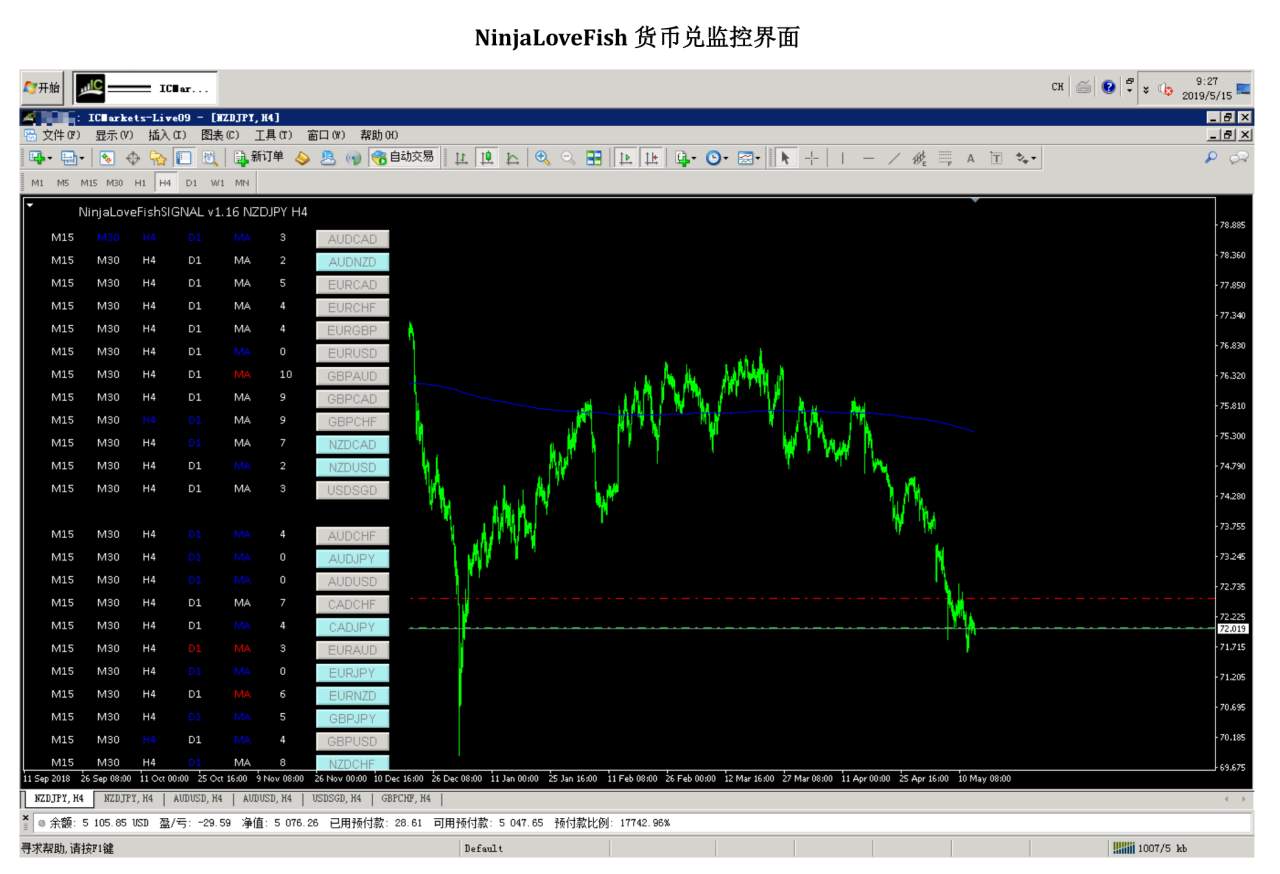Open the Market Watch window icon
This screenshot has height=874, width=1280.
coord(108,158)
